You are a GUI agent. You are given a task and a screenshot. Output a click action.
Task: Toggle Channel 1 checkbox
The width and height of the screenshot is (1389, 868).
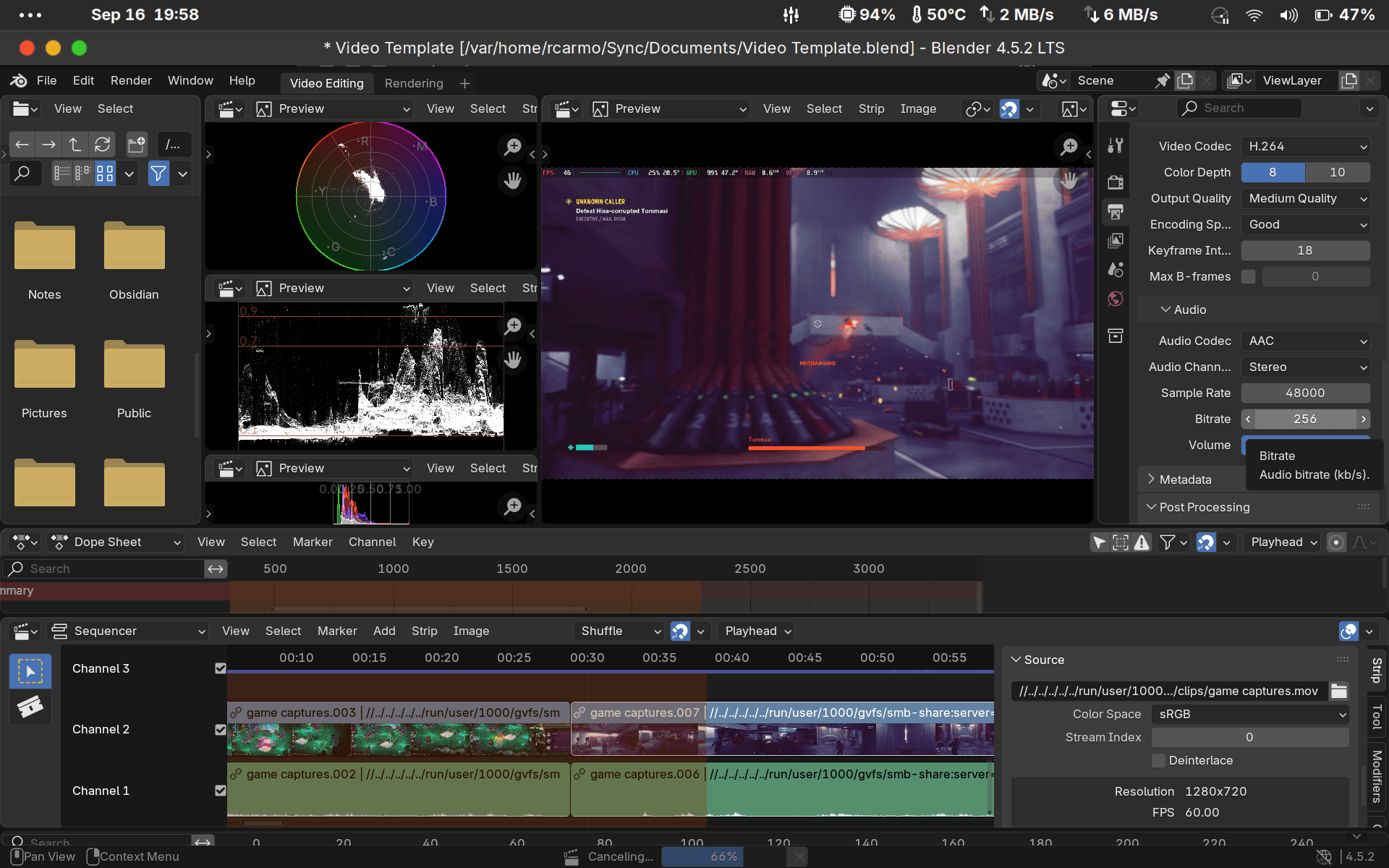(x=221, y=791)
